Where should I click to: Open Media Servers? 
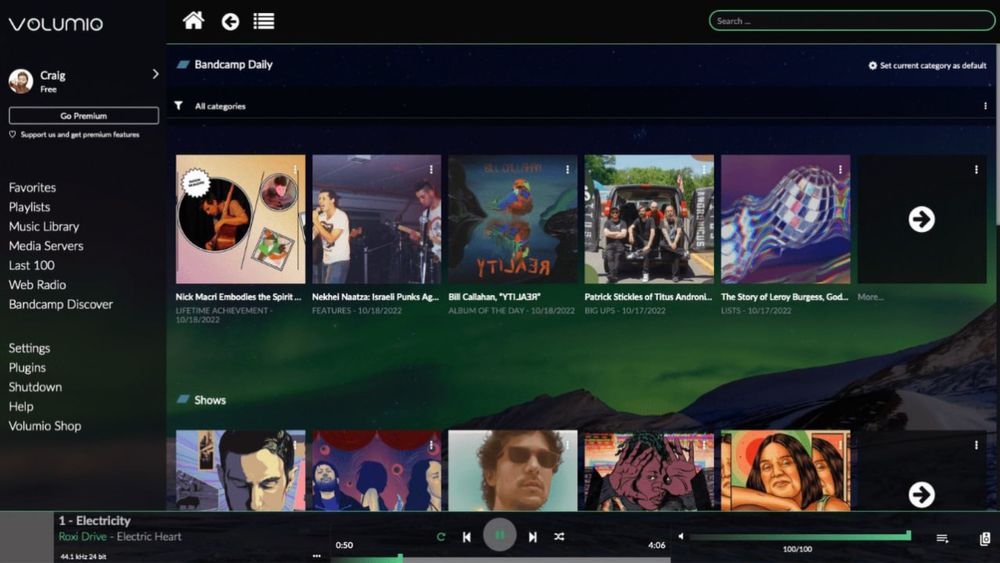point(46,245)
